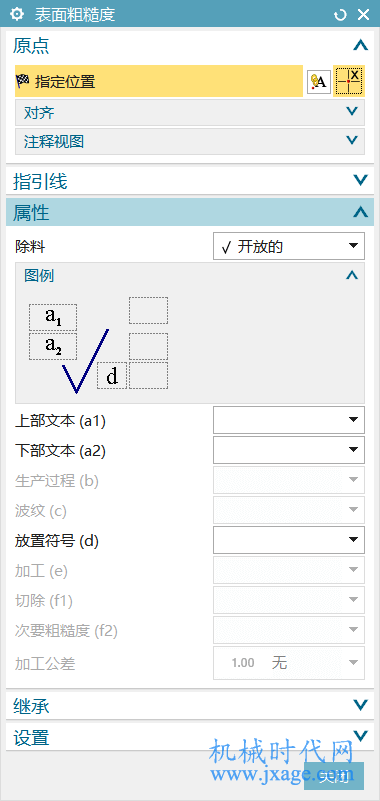Viewport: 380px width, 801px height.
Task: Click the d box in legend
Action: pyautogui.click(x=112, y=376)
